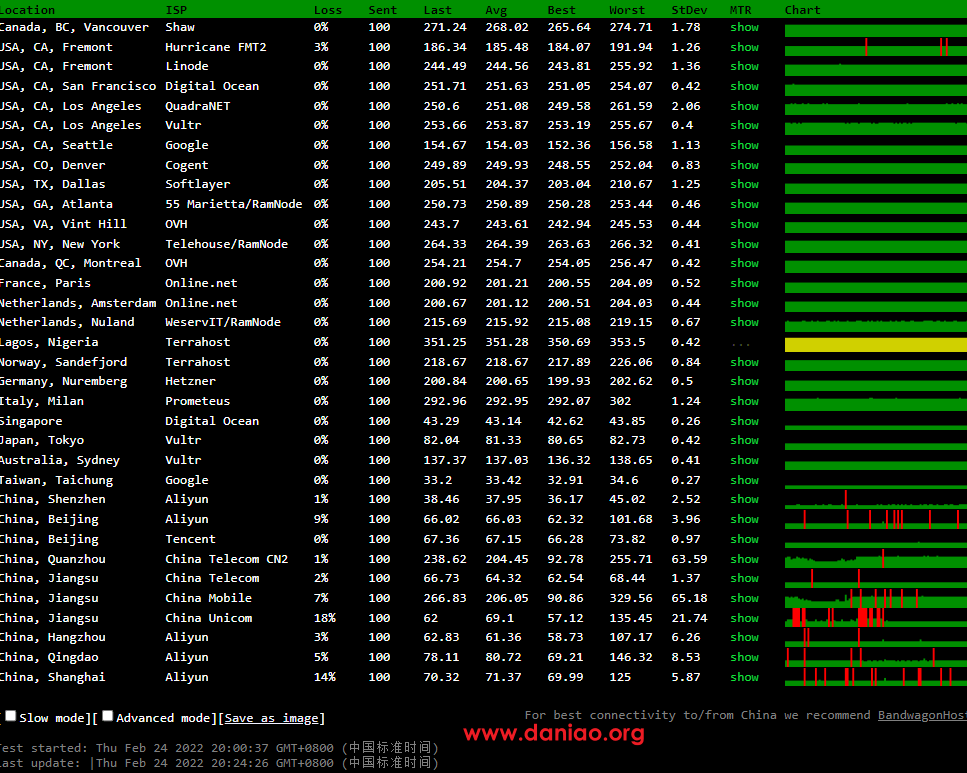Show MTR for Taichung Google row
Screen dimensions: 967x773
click(744, 480)
